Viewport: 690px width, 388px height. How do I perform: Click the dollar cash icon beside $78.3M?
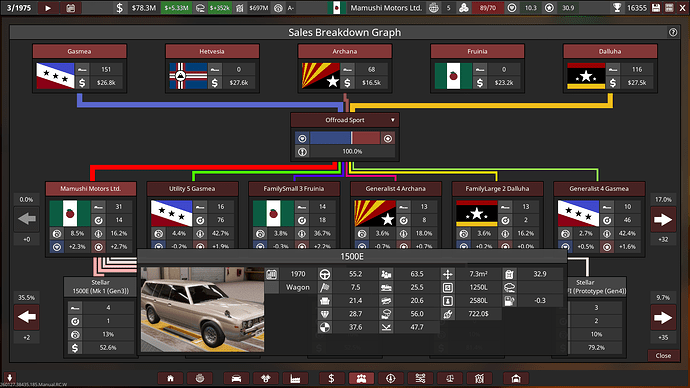pos(120,8)
